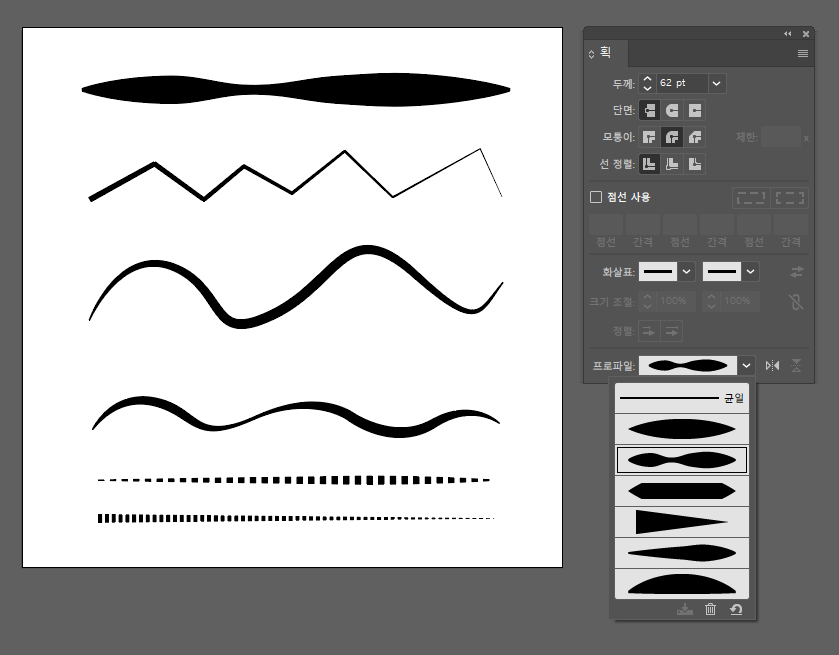Open the end arrowhead dropdown

click(x=750, y=271)
